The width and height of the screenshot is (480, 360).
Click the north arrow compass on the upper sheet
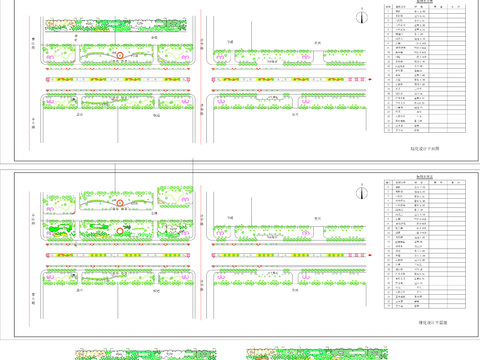click(362, 17)
